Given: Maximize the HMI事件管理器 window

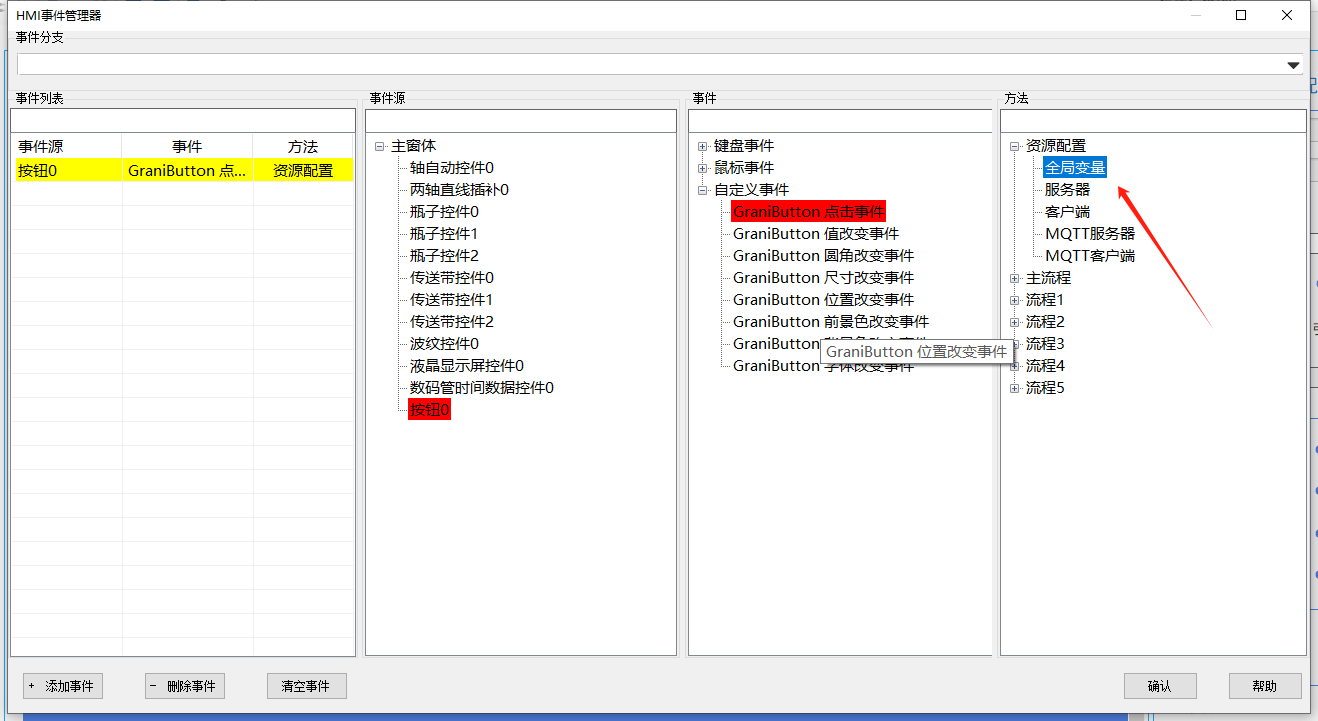Looking at the screenshot, I should tap(1241, 15).
